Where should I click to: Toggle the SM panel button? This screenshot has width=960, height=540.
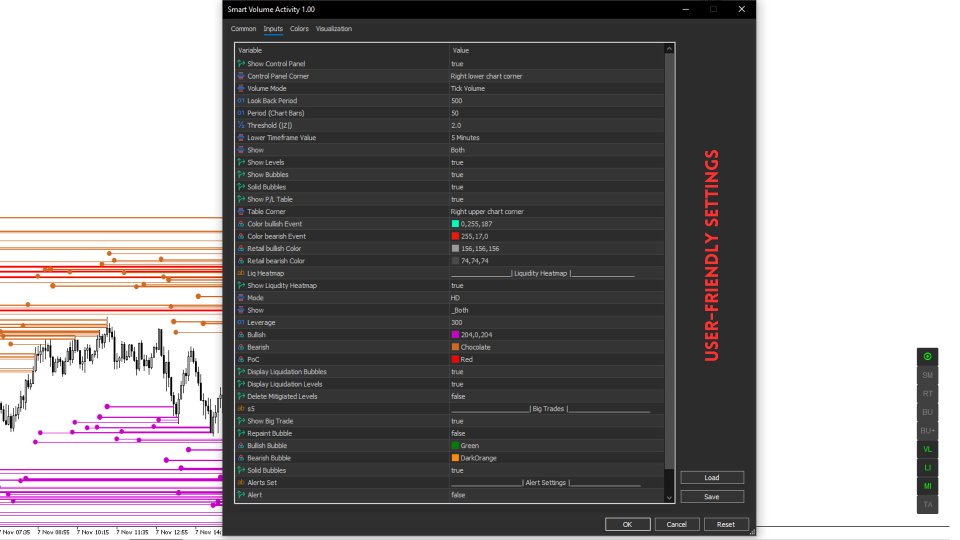click(927, 375)
